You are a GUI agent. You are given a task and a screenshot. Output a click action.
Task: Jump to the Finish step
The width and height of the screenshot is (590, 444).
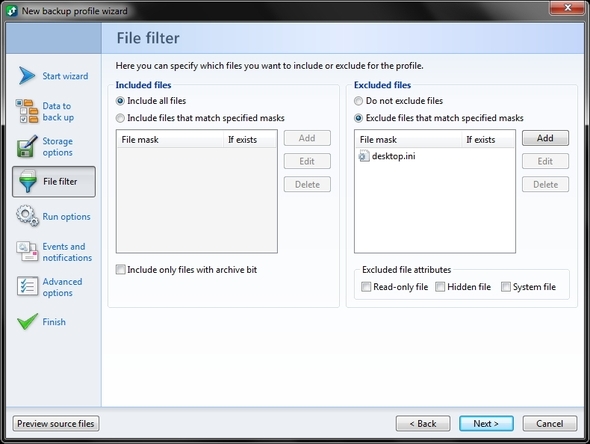click(x=54, y=322)
